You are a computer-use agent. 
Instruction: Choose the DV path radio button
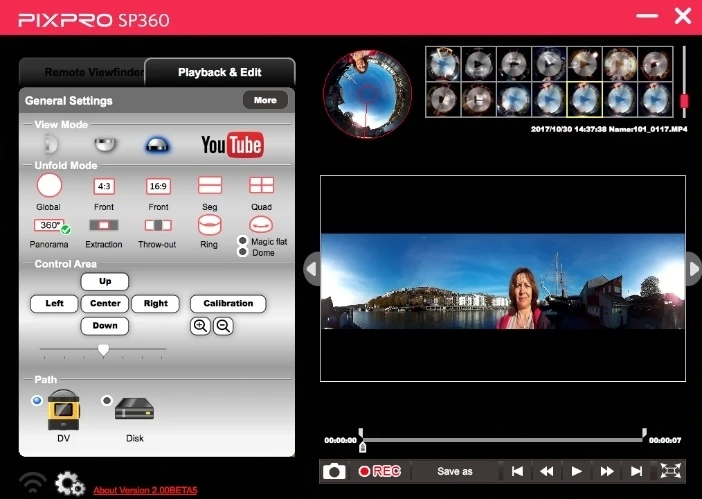point(37,400)
